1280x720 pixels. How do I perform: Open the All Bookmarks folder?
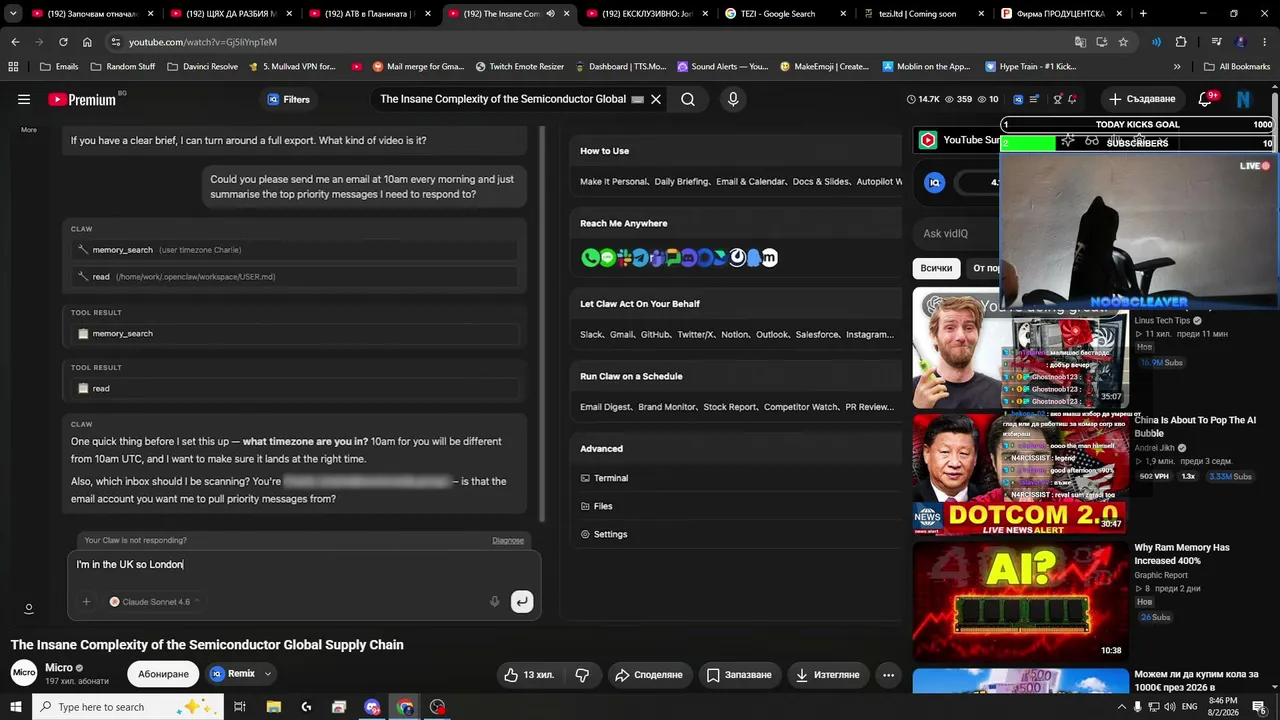[x=1236, y=67]
